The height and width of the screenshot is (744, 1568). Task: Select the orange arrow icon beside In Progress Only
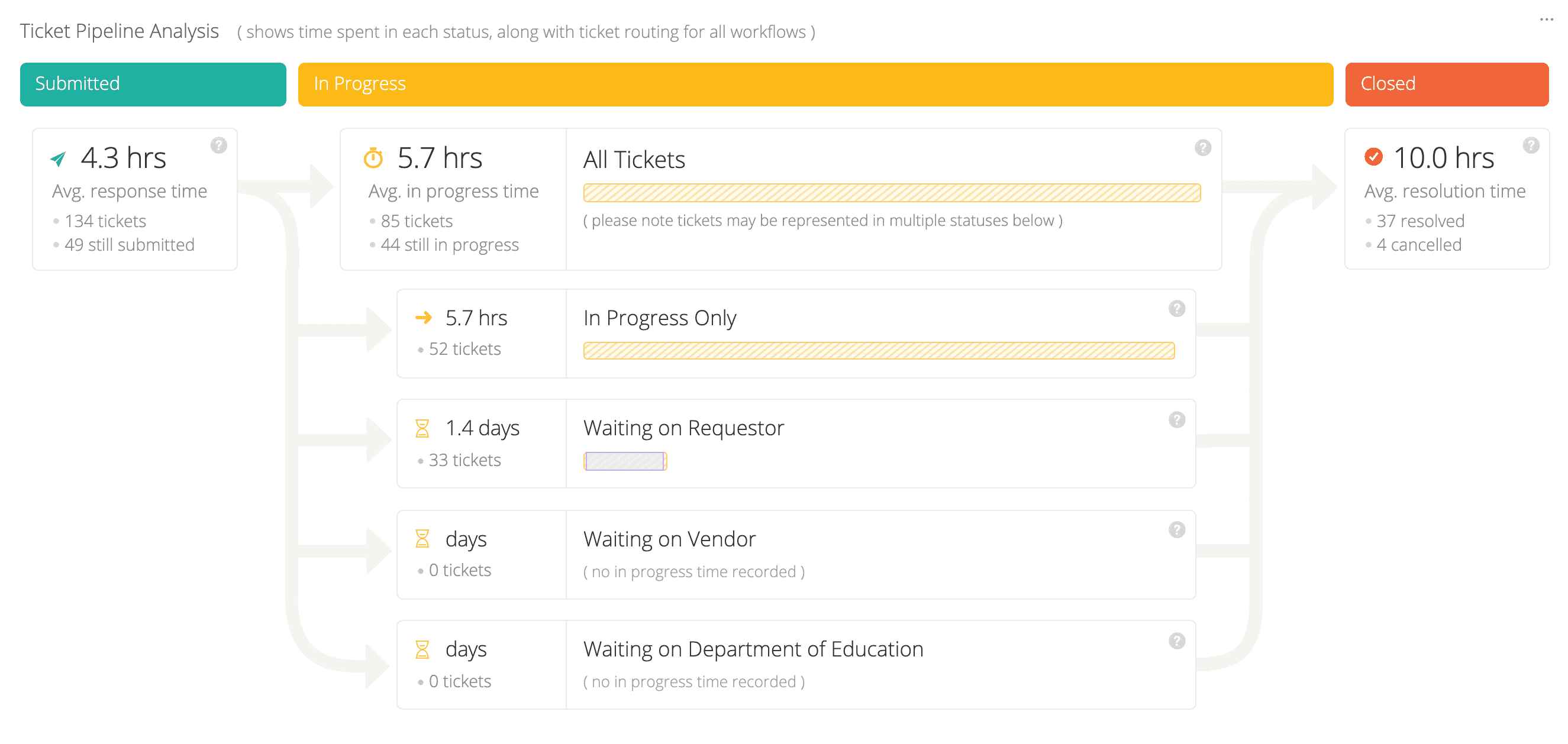coord(422,317)
